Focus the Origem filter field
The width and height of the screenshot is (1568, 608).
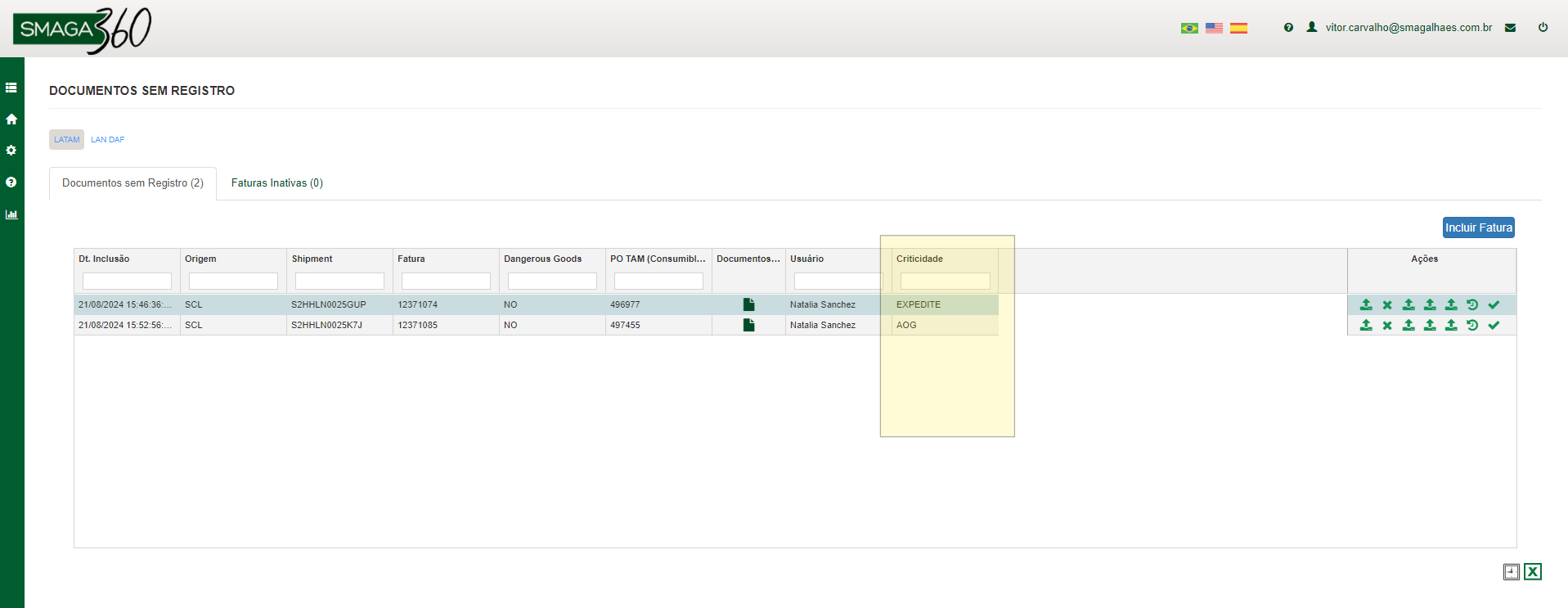pyautogui.click(x=233, y=281)
